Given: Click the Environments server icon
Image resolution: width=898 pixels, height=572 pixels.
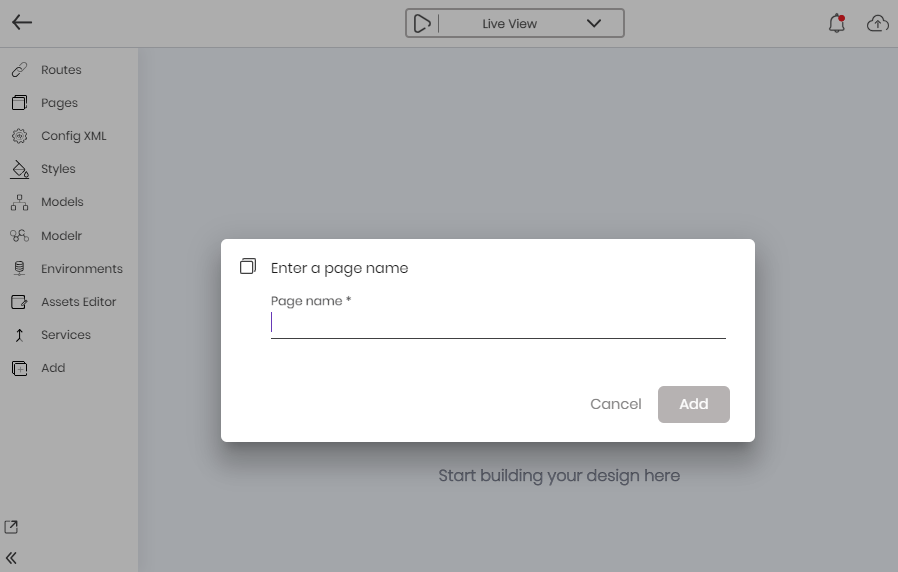Looking at the screenshot, I should [19, 269].
